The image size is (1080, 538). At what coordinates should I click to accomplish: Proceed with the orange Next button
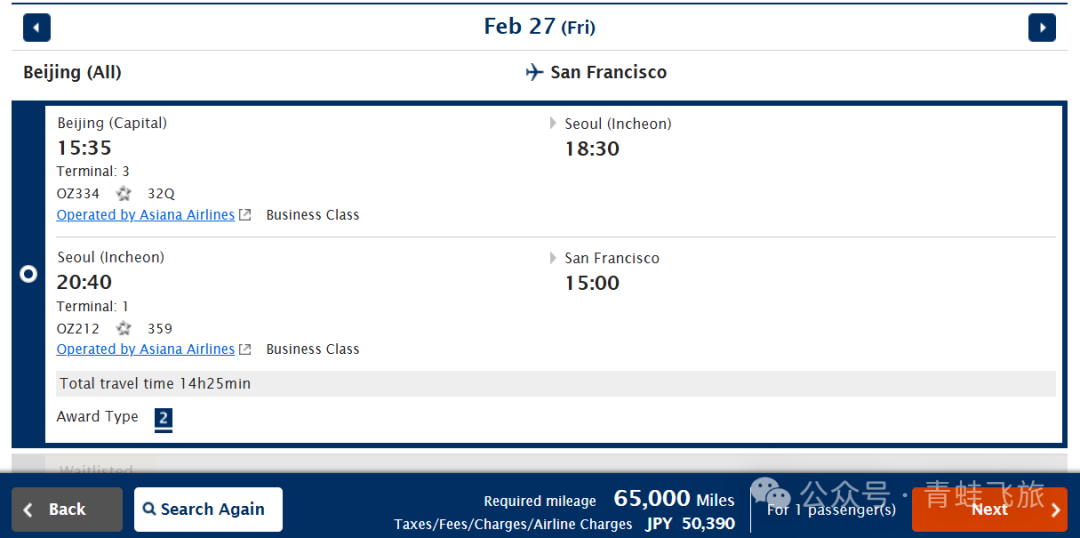[x=989, y=509]
